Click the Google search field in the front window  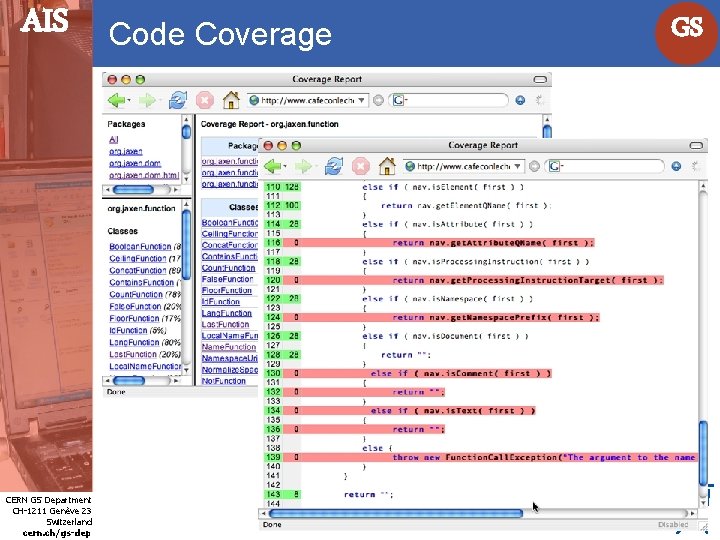604,166
